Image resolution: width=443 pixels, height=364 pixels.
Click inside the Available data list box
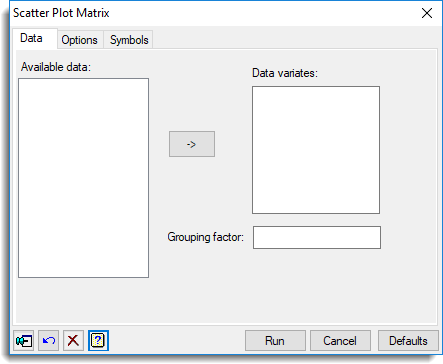84,178
